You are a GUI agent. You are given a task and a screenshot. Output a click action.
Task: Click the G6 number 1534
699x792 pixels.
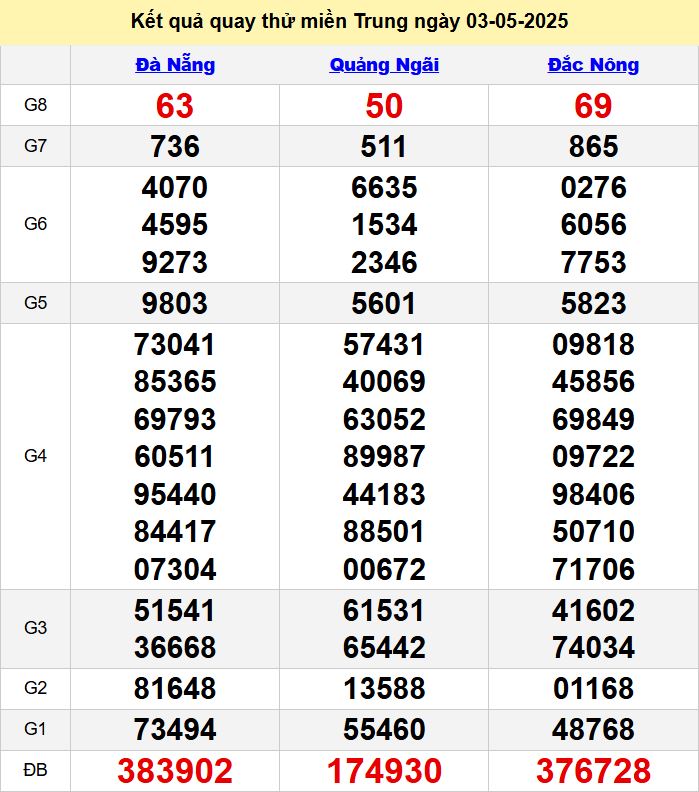point(384,224)
